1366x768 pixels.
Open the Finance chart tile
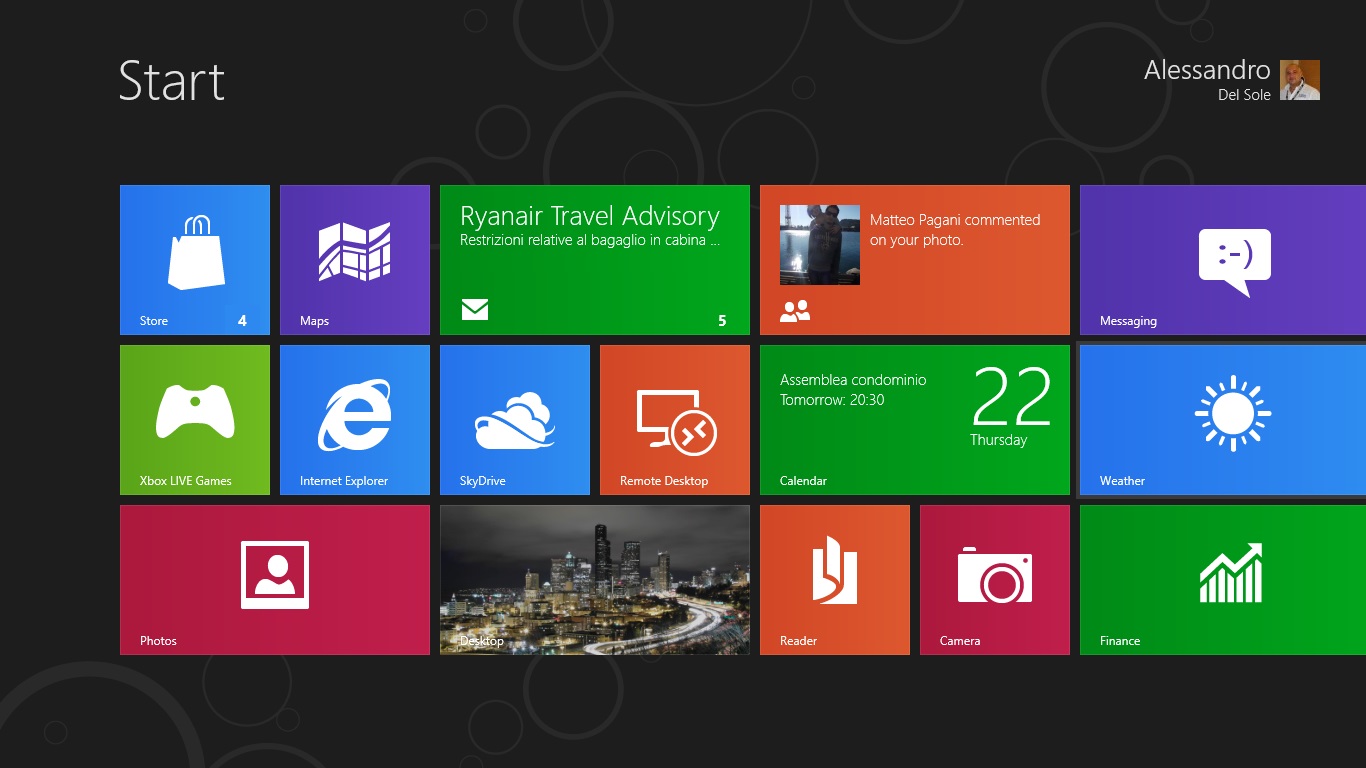click(x=1223, y=580)
